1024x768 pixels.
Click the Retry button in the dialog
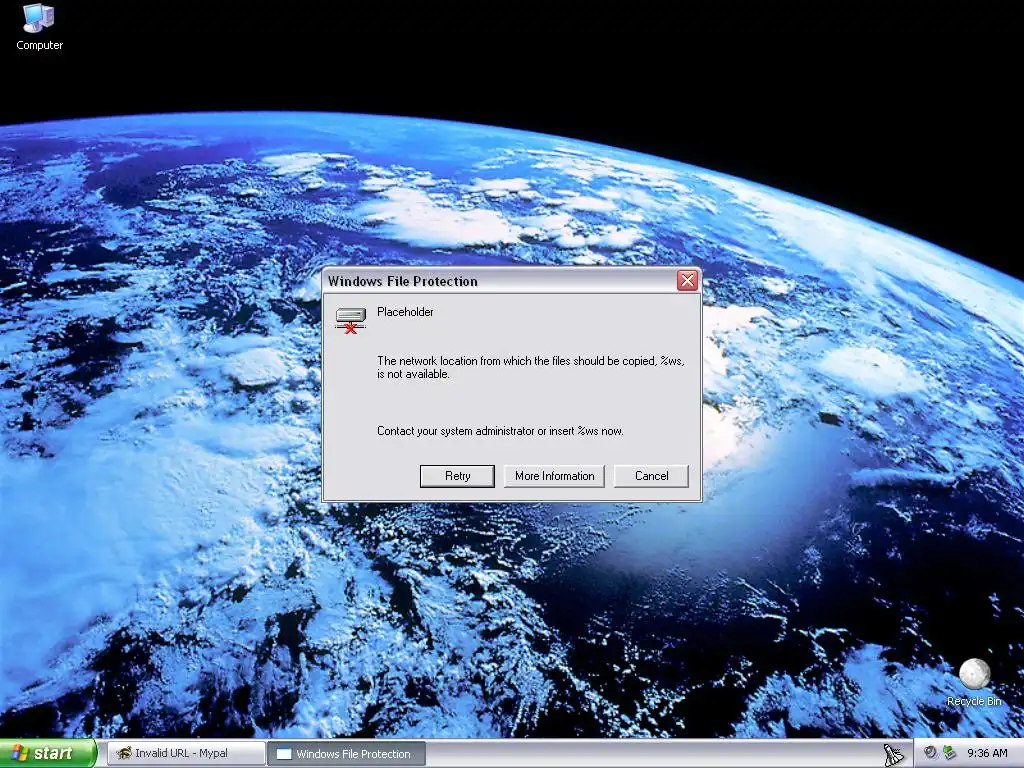pyautogui.click(x=457, y=476)
